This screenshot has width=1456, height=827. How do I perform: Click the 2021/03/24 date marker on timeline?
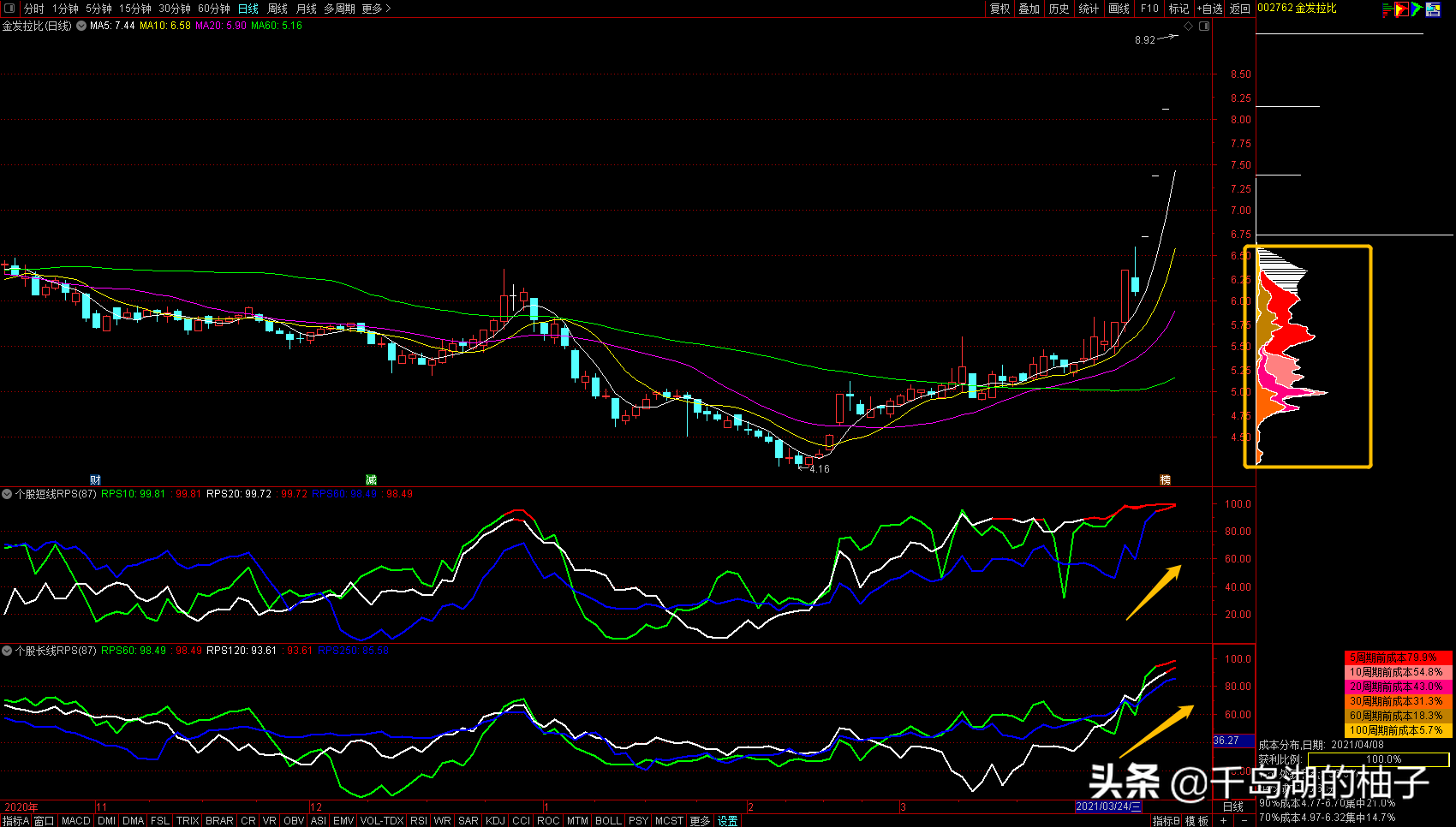(x=1108, y=806)
